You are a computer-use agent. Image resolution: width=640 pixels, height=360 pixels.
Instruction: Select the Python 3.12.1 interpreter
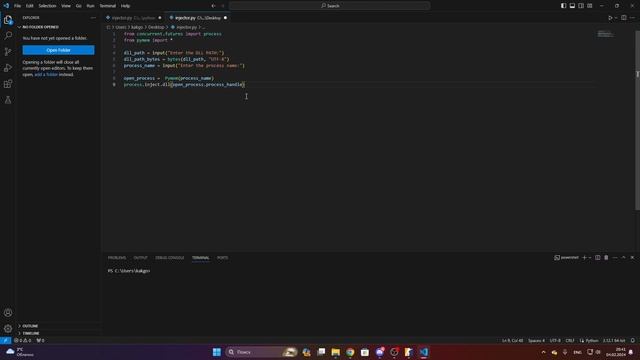pyautogui.click(x=614, y=340)
